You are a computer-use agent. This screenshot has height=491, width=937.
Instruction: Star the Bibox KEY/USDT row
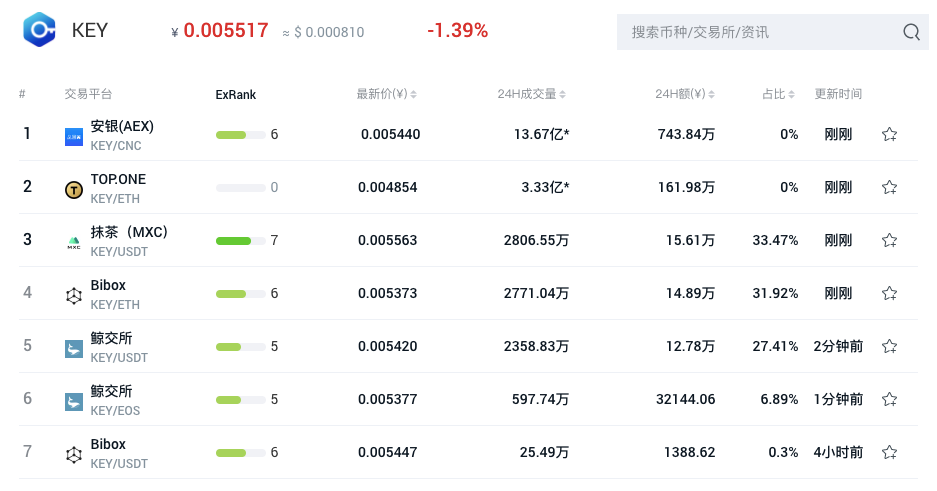coord(889,452)
